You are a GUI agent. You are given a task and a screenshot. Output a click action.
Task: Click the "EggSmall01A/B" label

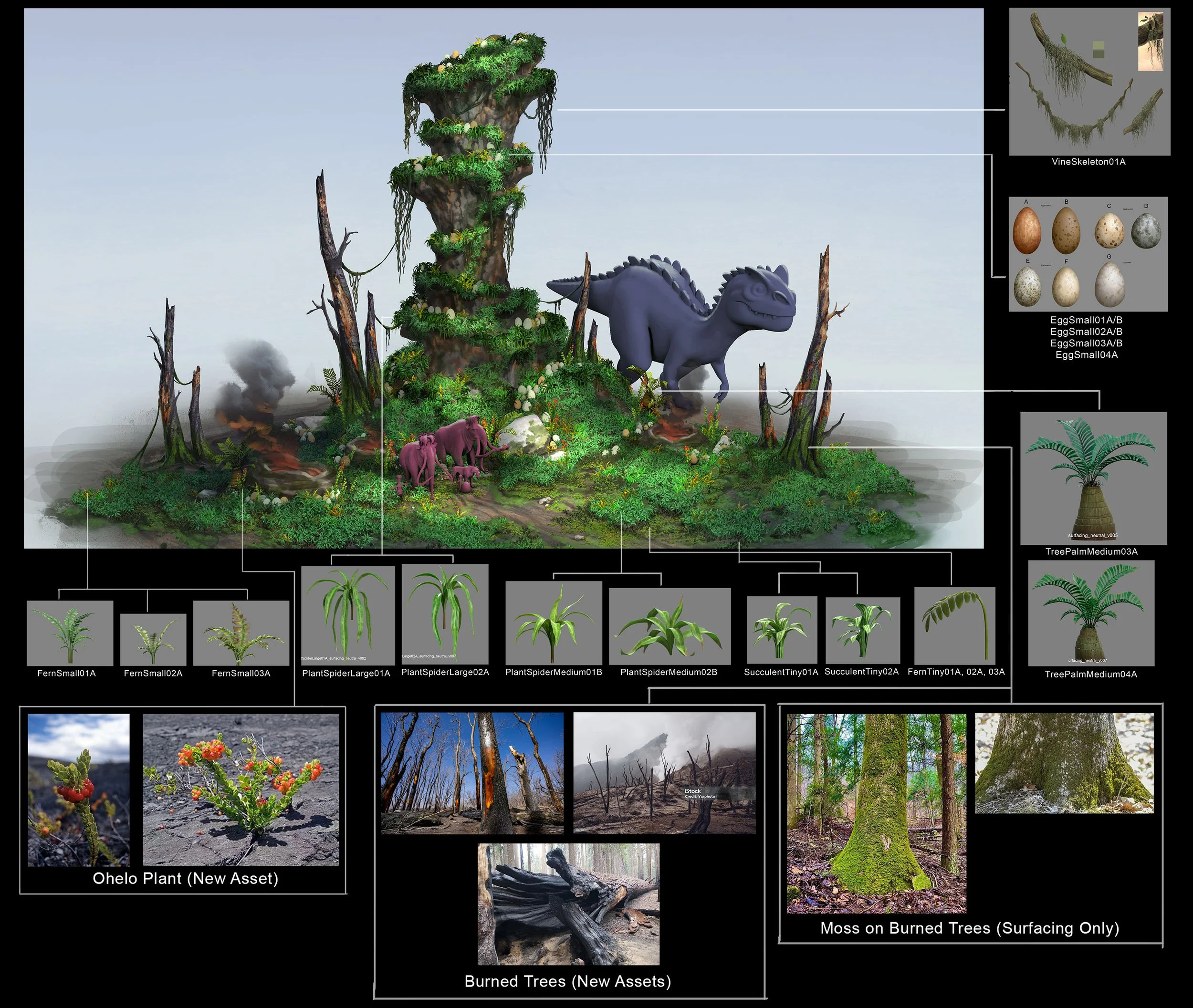pyautogui.click(x=1086, y=320)
